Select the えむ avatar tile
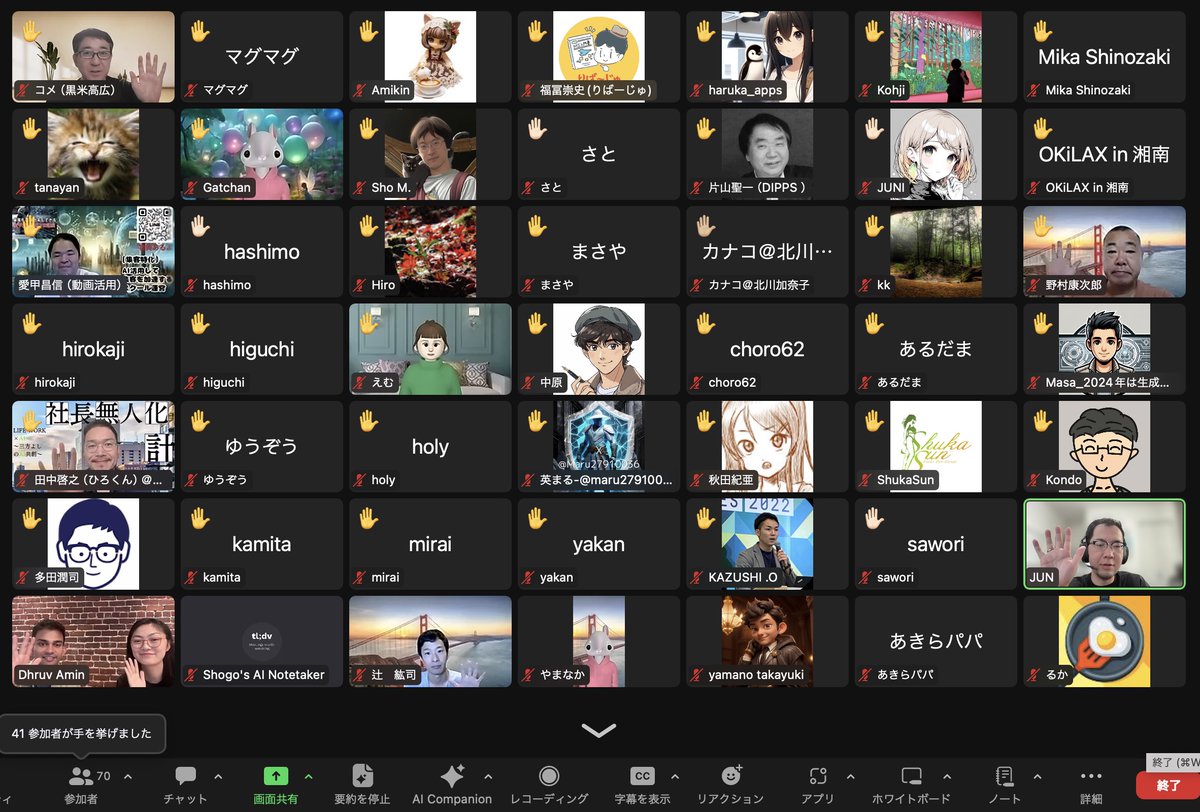The height and width of the screenshot is (812, 1200). [x=430, y=349]
